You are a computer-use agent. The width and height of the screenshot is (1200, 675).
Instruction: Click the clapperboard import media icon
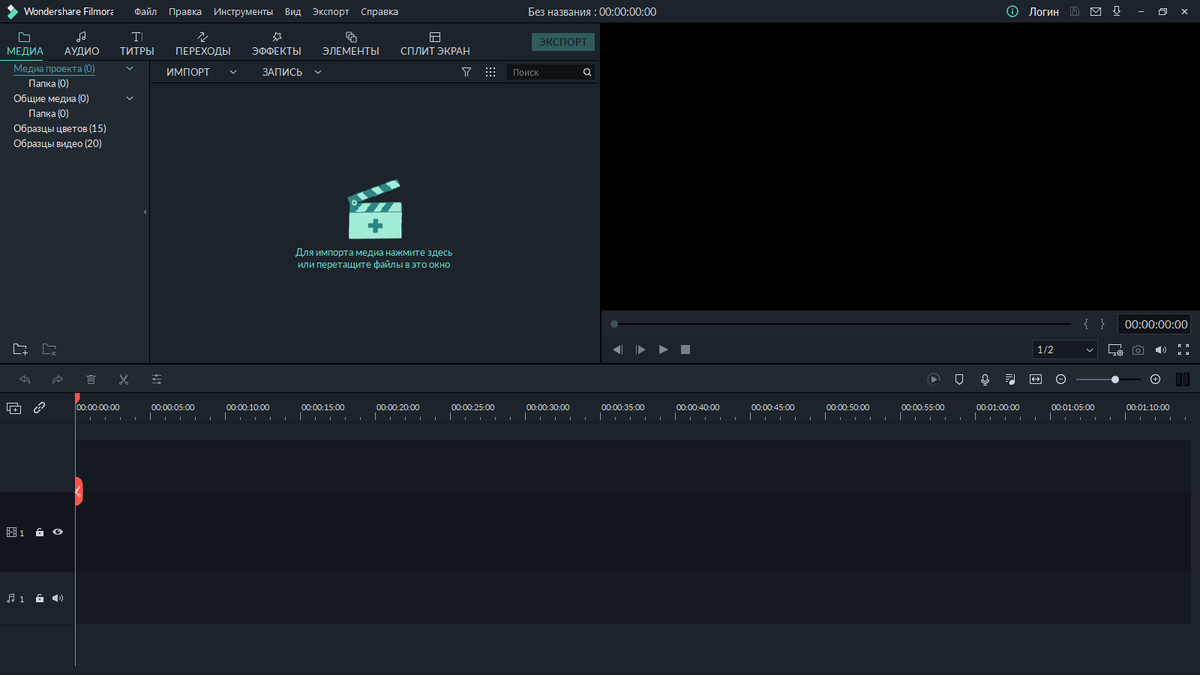375,209
